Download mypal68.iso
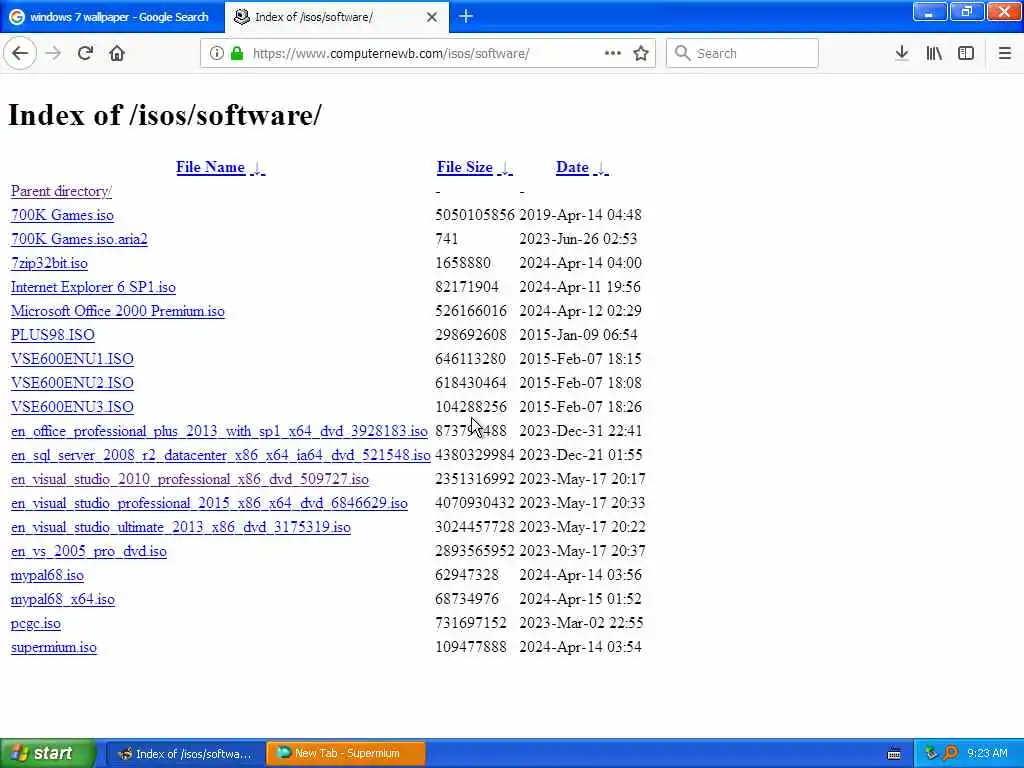This screenshot has height=768, width=1024. click(47, 575)
